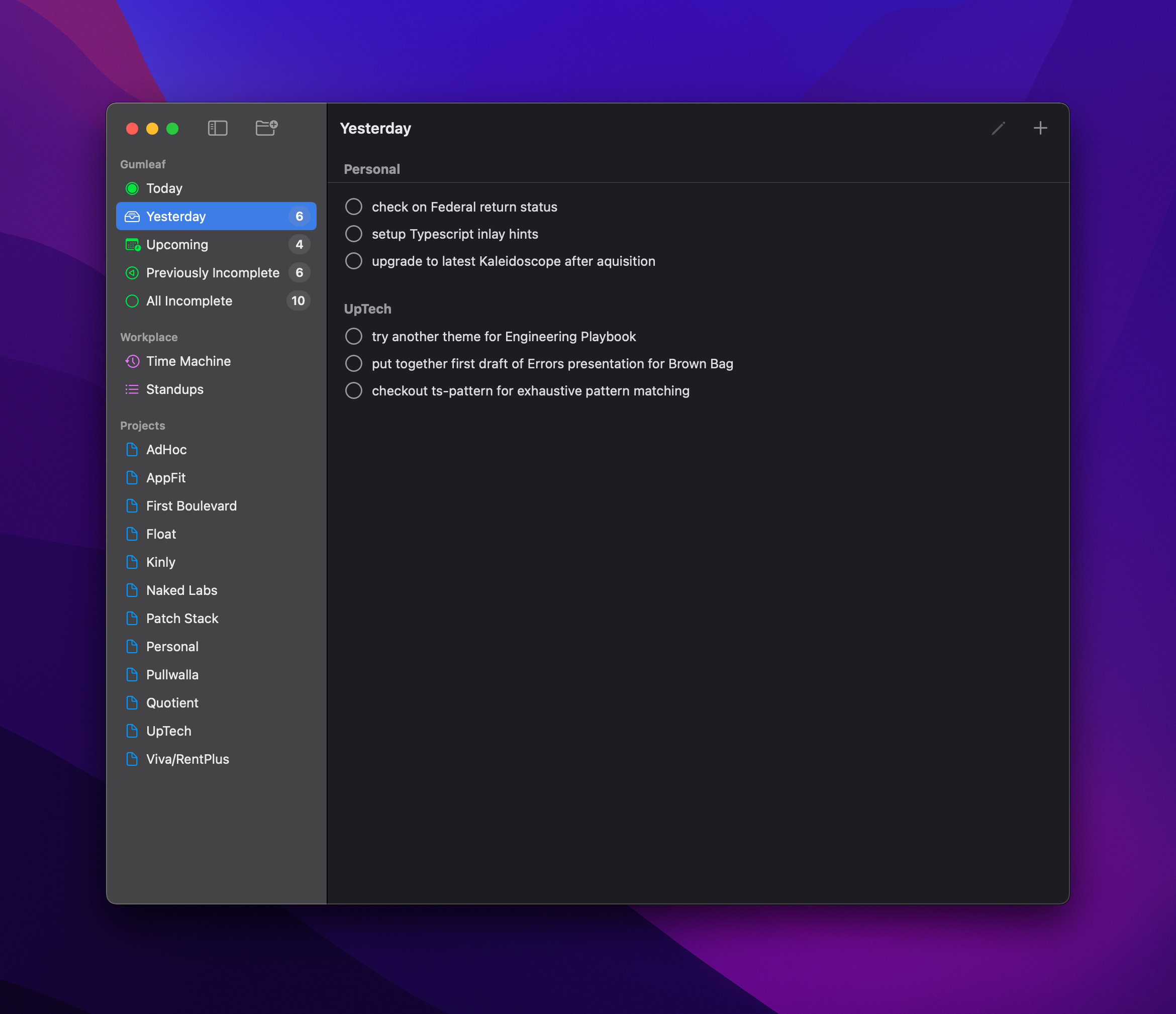This screenshot has width=1176, height=1014.
Task: Open the All Incomplete list
Action: coord(189,301)
